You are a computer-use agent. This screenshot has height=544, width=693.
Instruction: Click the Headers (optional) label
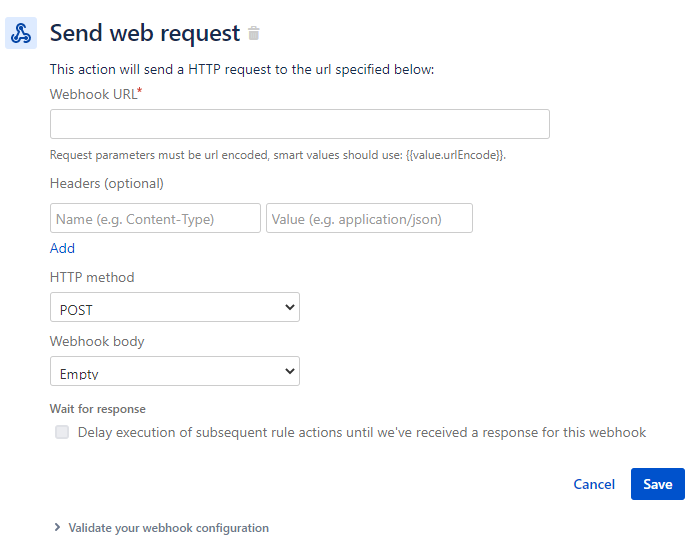pos(107,183)
